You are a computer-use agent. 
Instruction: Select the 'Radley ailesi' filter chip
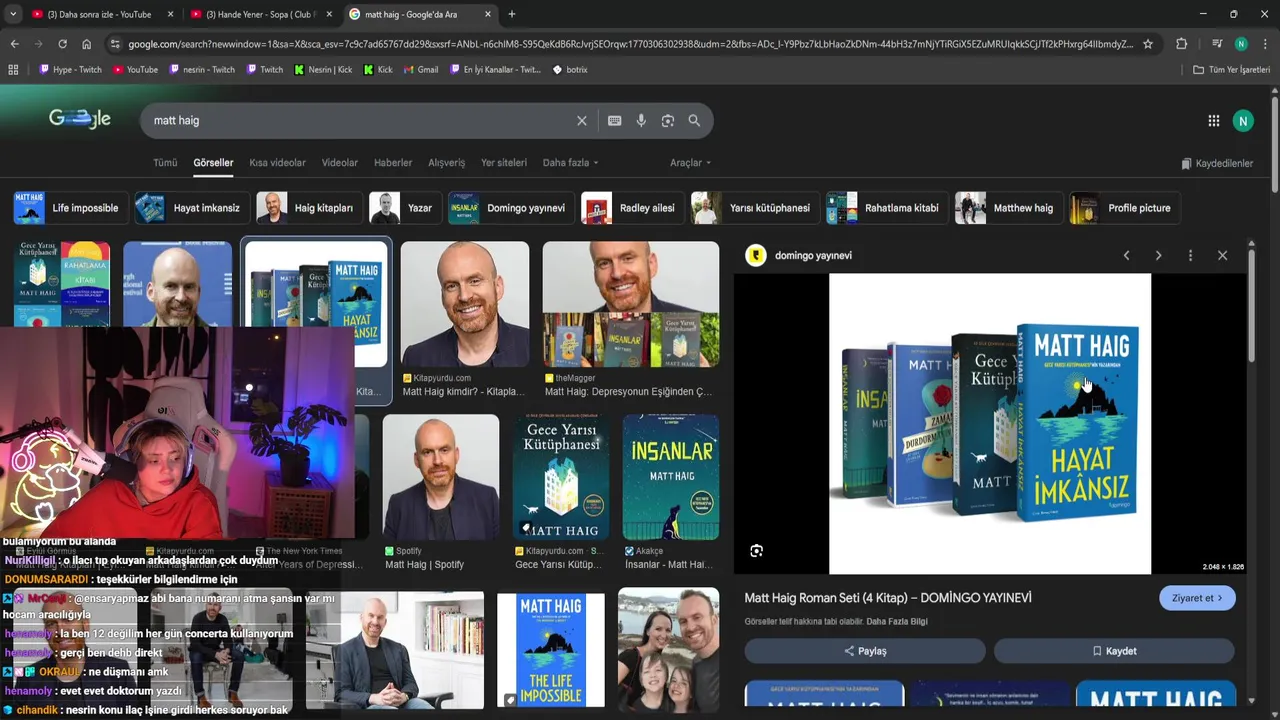(633, 208)
